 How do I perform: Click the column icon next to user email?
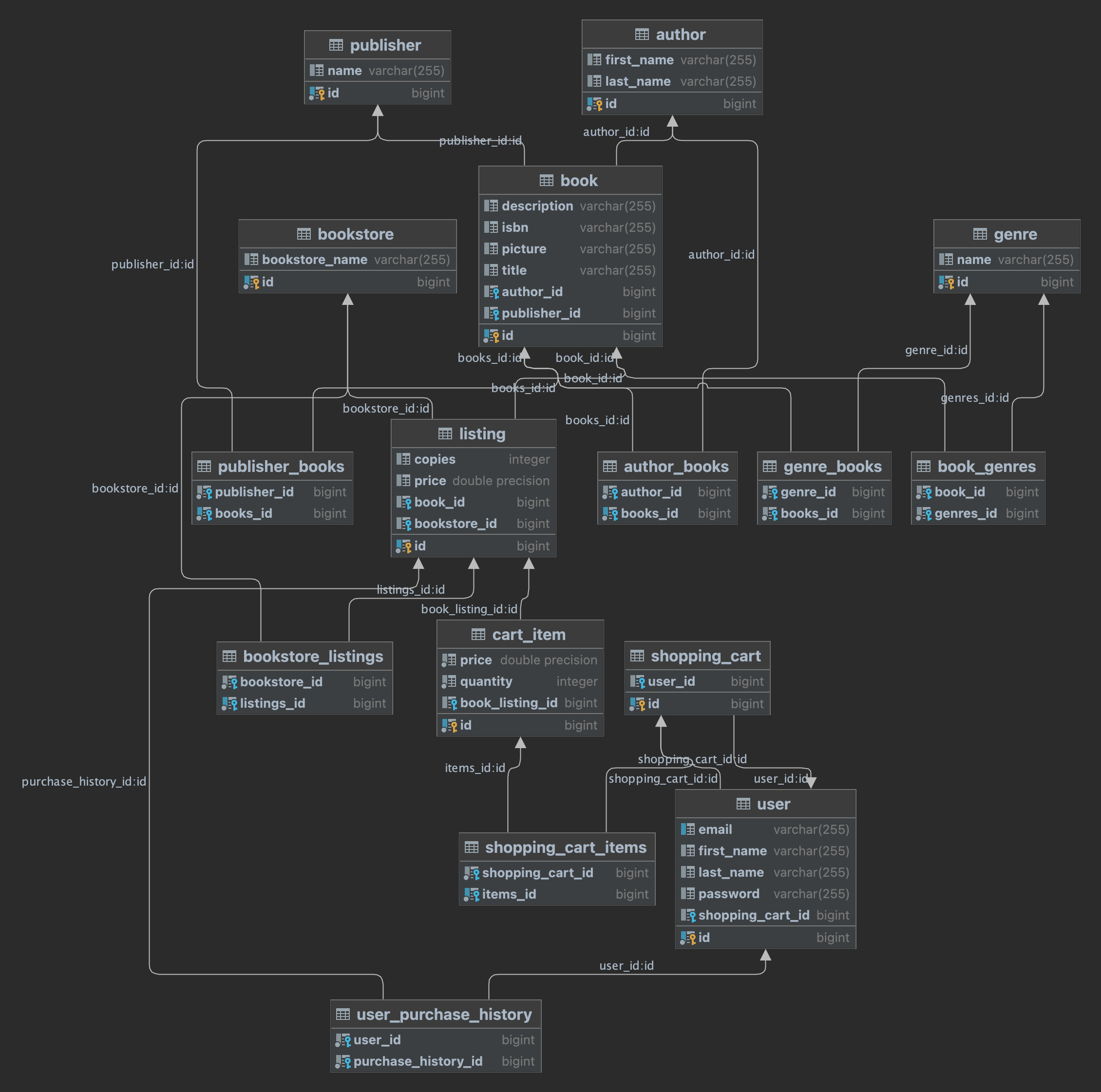pyautogui.click(x=688, y=829)
